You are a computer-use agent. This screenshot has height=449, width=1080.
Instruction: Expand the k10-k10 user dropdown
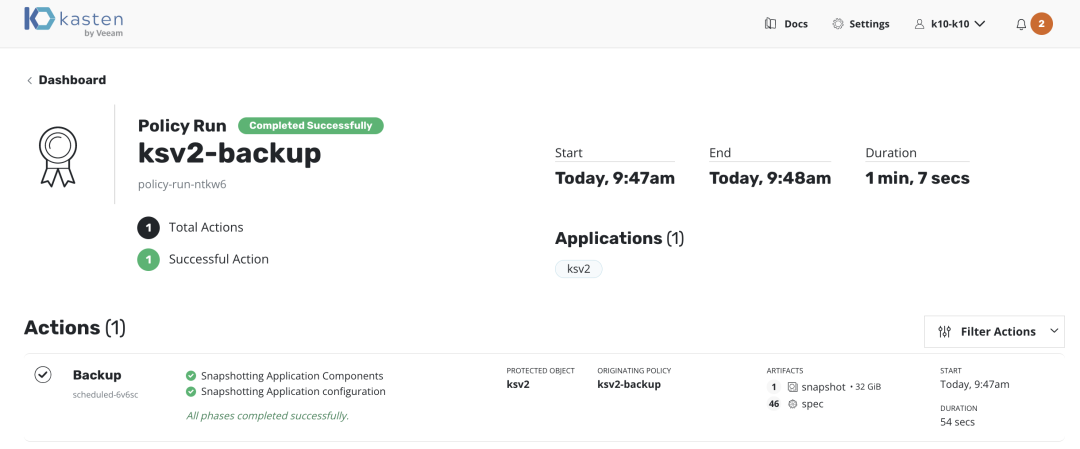(951, 23)
